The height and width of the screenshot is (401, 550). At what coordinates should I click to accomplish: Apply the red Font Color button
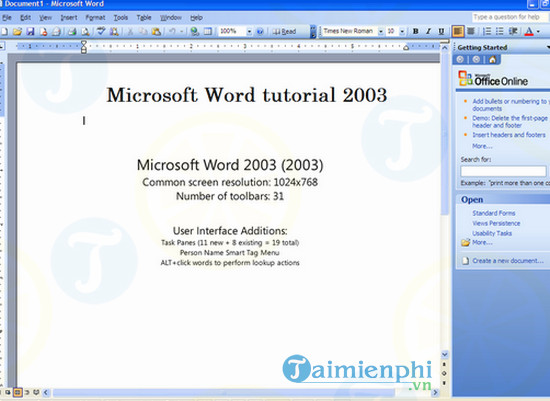(529, 32)
